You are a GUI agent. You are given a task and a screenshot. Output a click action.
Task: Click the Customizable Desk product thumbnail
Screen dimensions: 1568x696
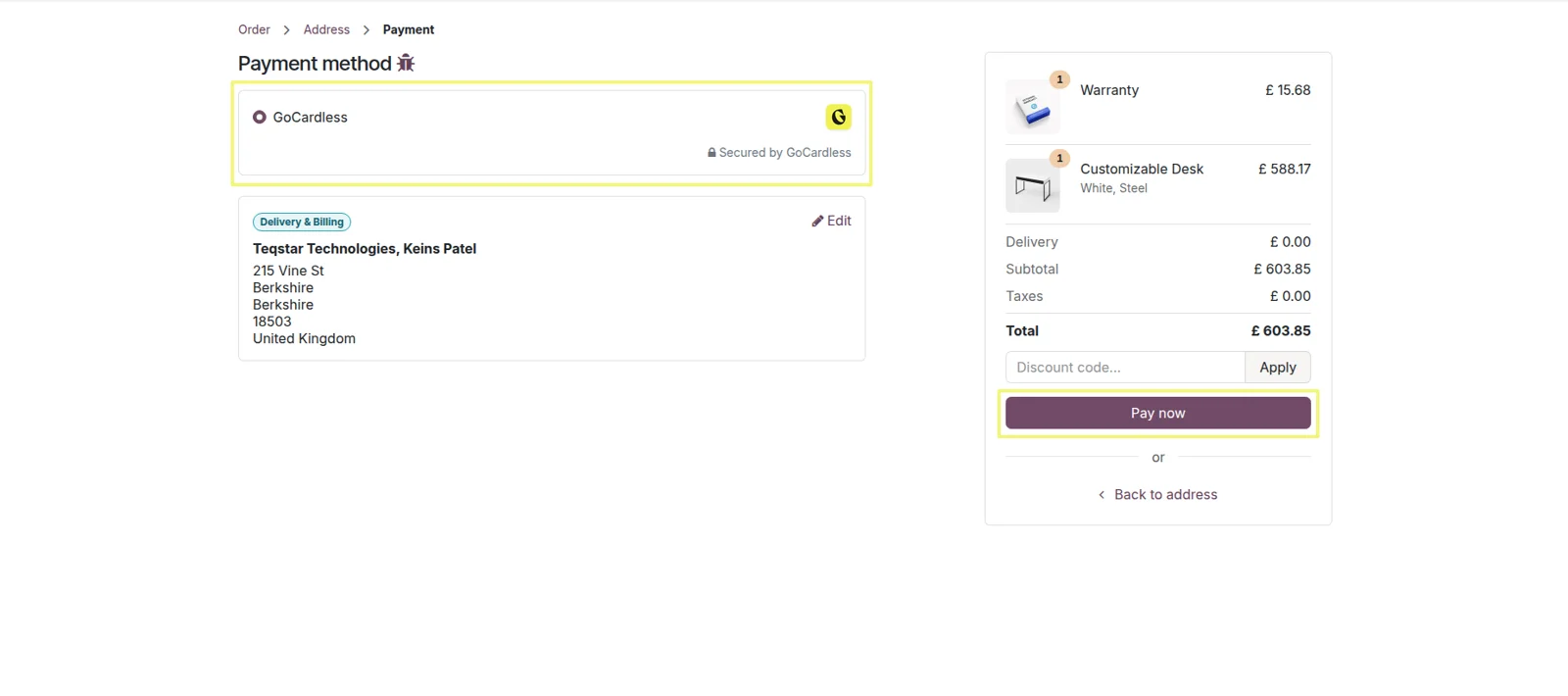(x=1032, y=185)
